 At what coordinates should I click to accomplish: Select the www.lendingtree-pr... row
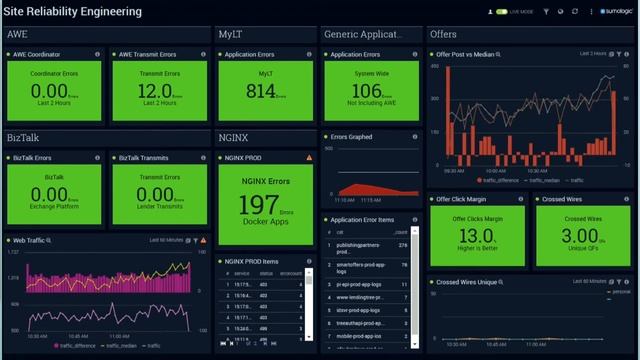tap(367, 298)
